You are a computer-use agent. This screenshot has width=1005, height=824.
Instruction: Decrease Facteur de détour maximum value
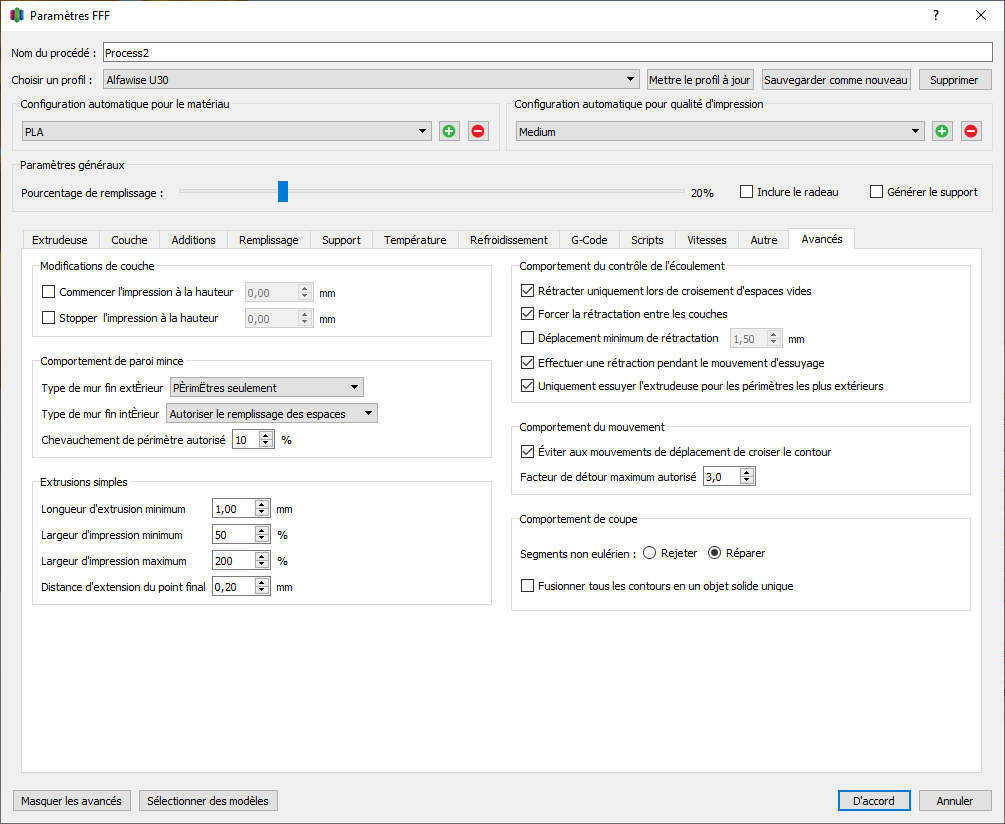point(747,481)
